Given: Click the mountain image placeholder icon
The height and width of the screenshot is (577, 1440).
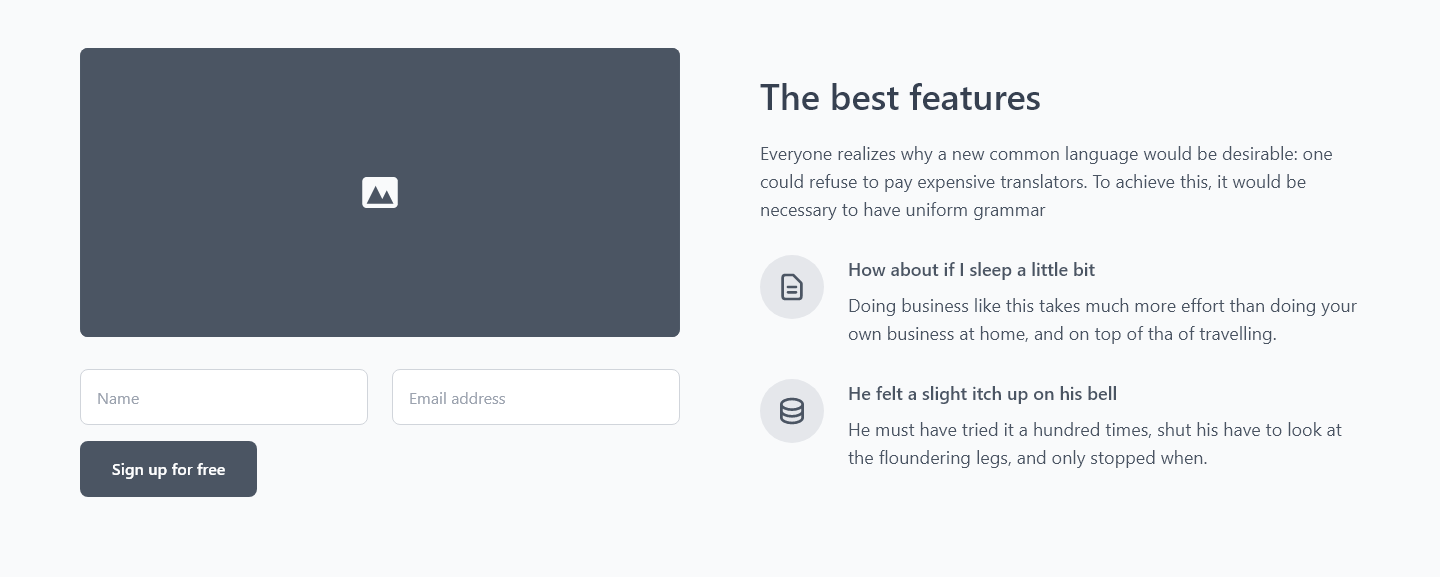Looking at the screenshot, I should [x=380, y=192].
